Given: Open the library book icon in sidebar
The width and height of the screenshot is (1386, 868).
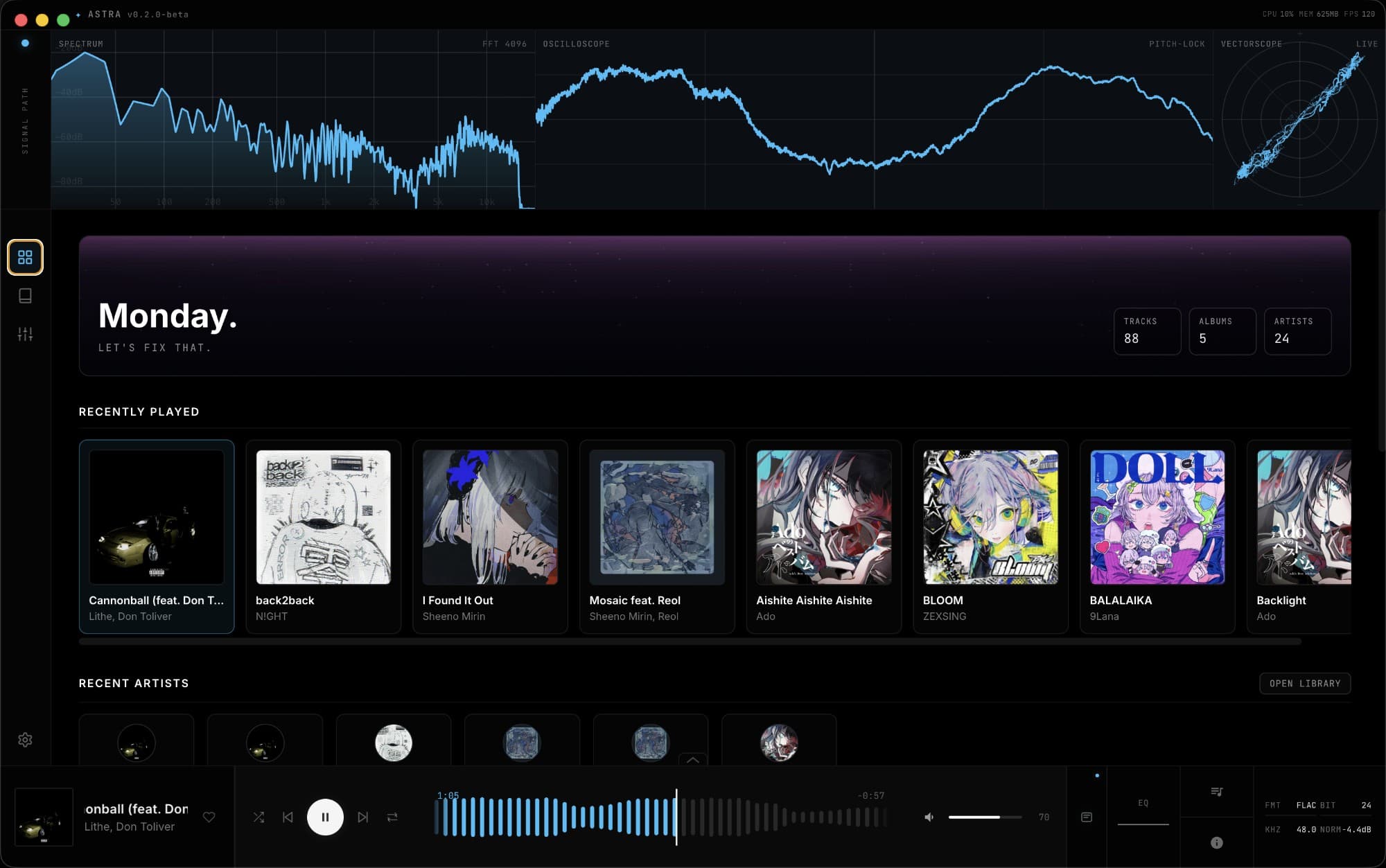Looking at the screenshot, I should [25, 296].
